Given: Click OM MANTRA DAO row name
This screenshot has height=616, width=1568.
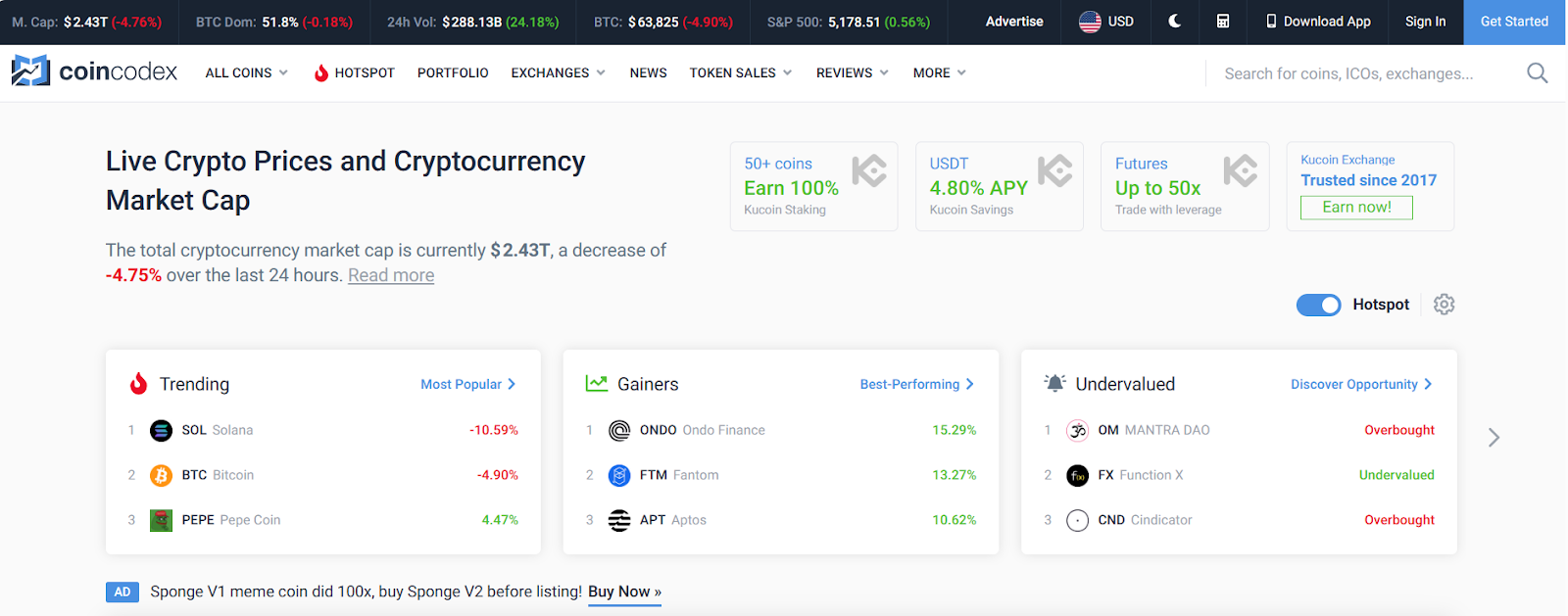Looking at the screenshot, I should point(1153,430).
